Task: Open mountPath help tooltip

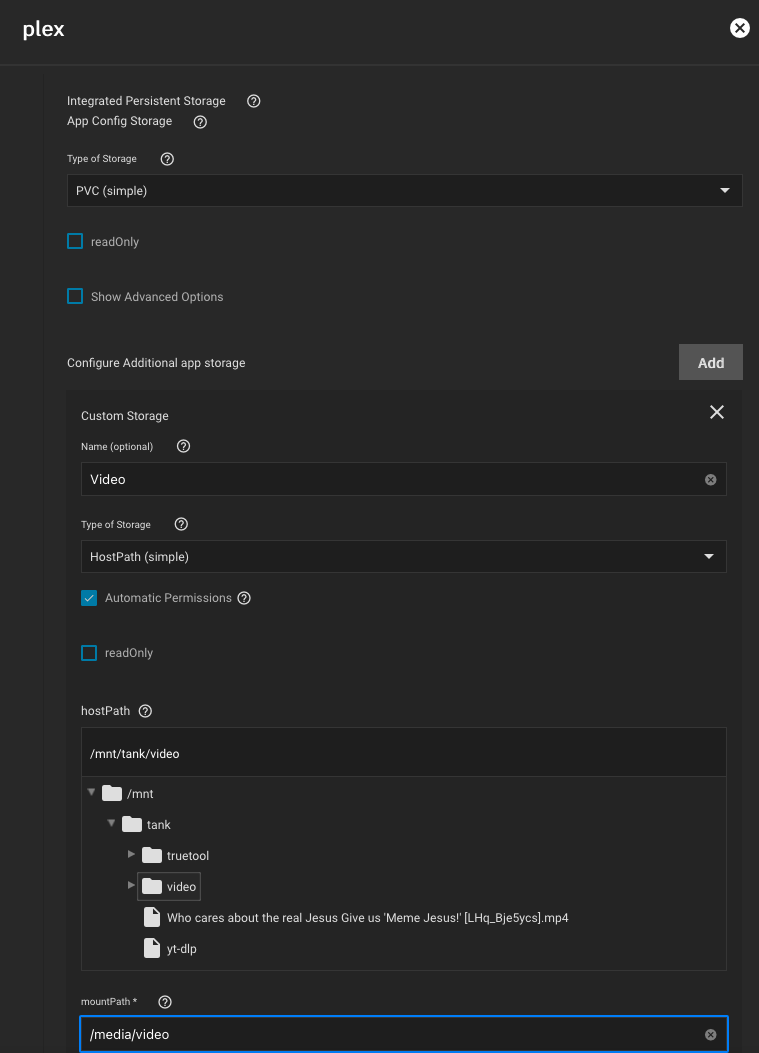Action: 165,1002
